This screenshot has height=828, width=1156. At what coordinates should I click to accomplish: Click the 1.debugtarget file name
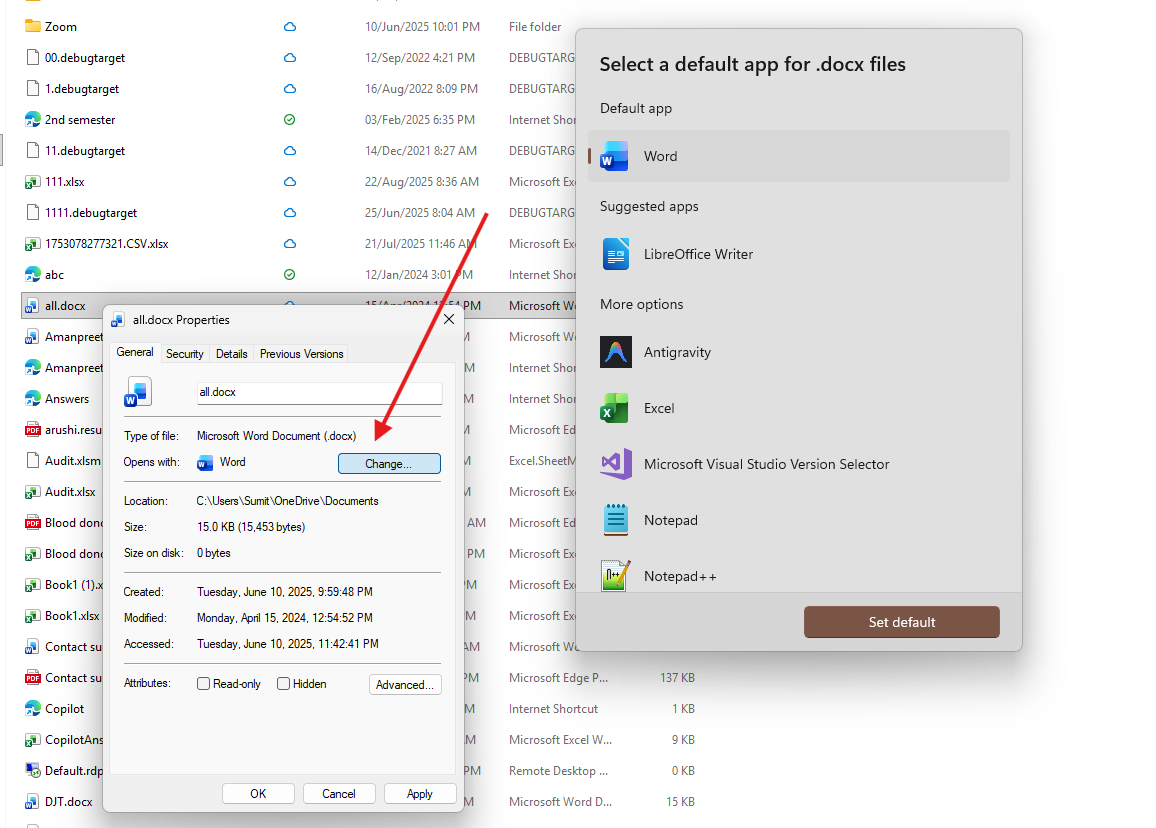pyautogui.click(x=82, y=88)
